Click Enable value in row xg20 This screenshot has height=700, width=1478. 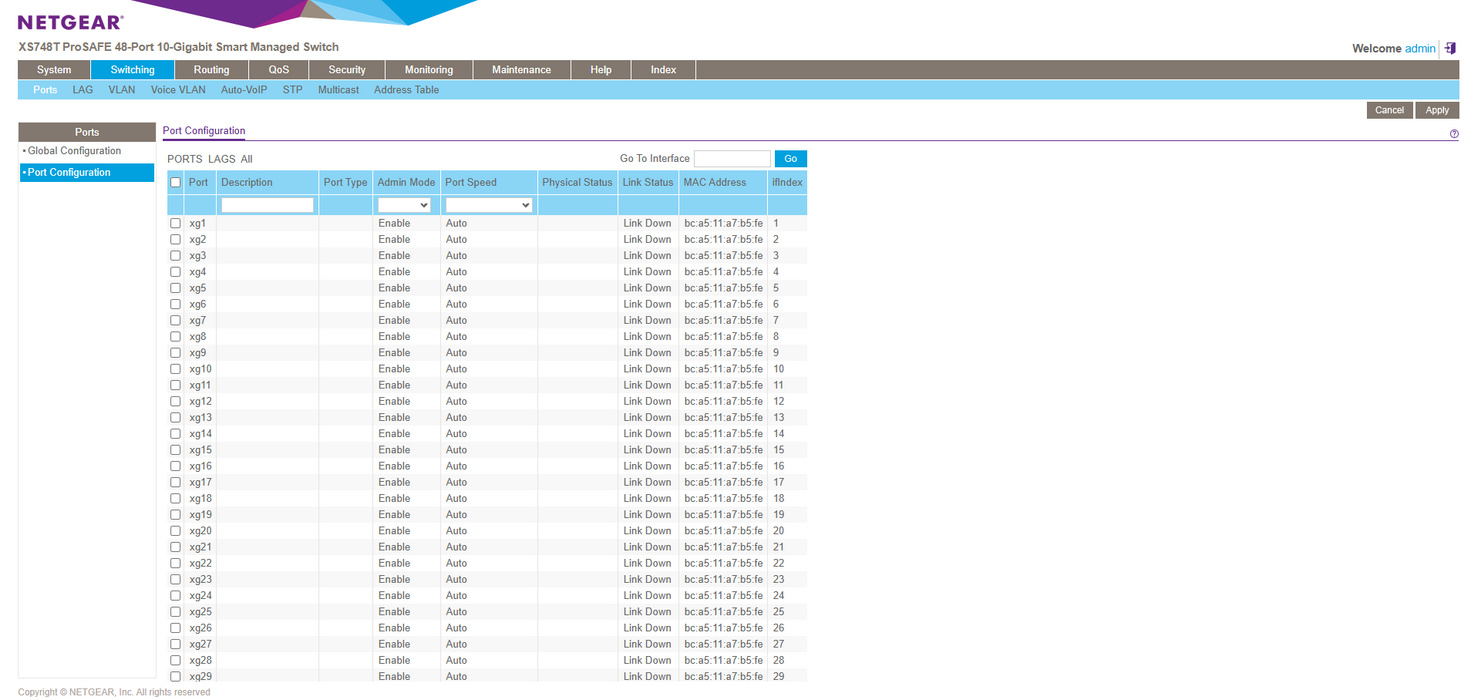pos(394,531)
